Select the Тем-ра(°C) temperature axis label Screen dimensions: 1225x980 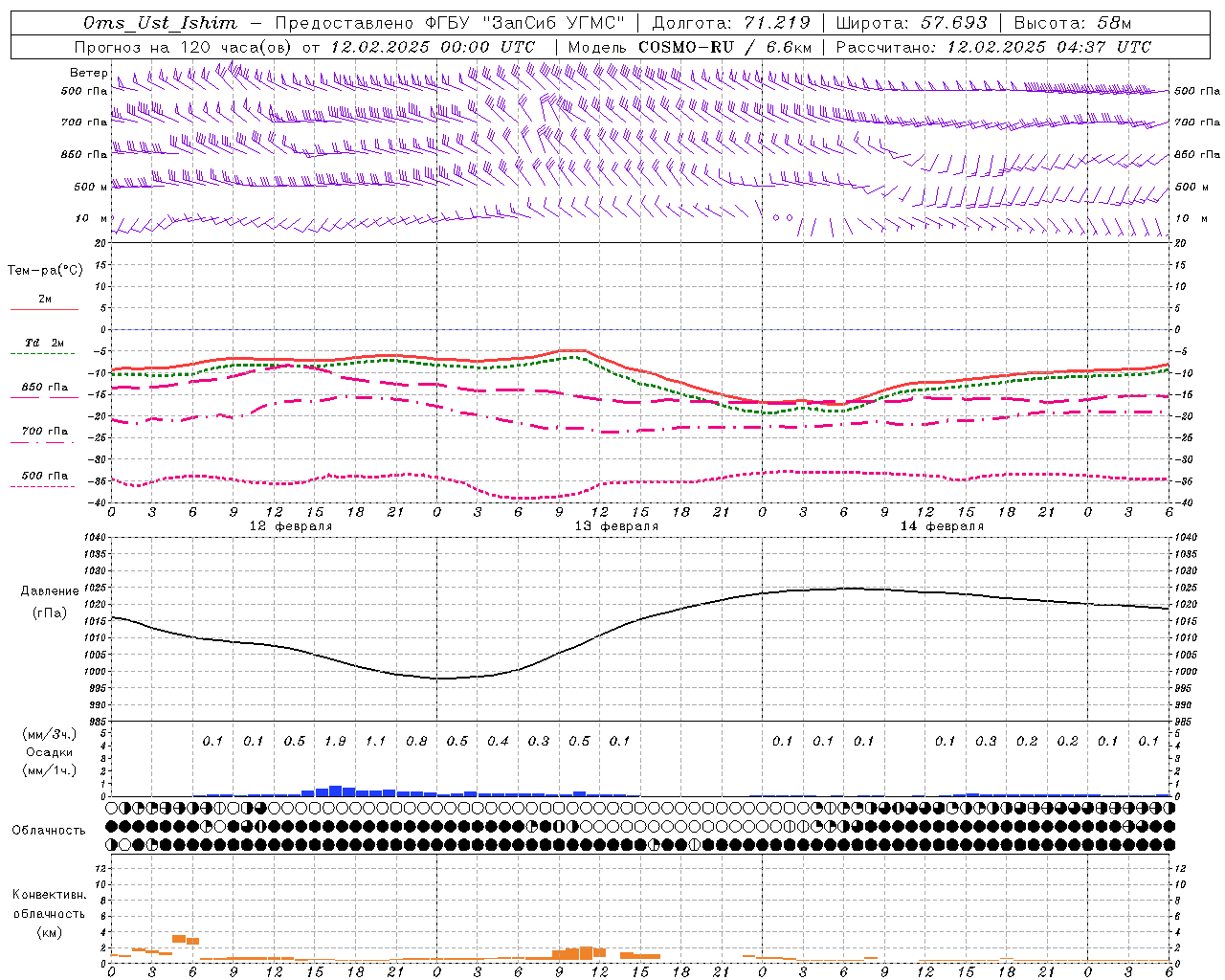pyautogui.click(x=45, y=271)
